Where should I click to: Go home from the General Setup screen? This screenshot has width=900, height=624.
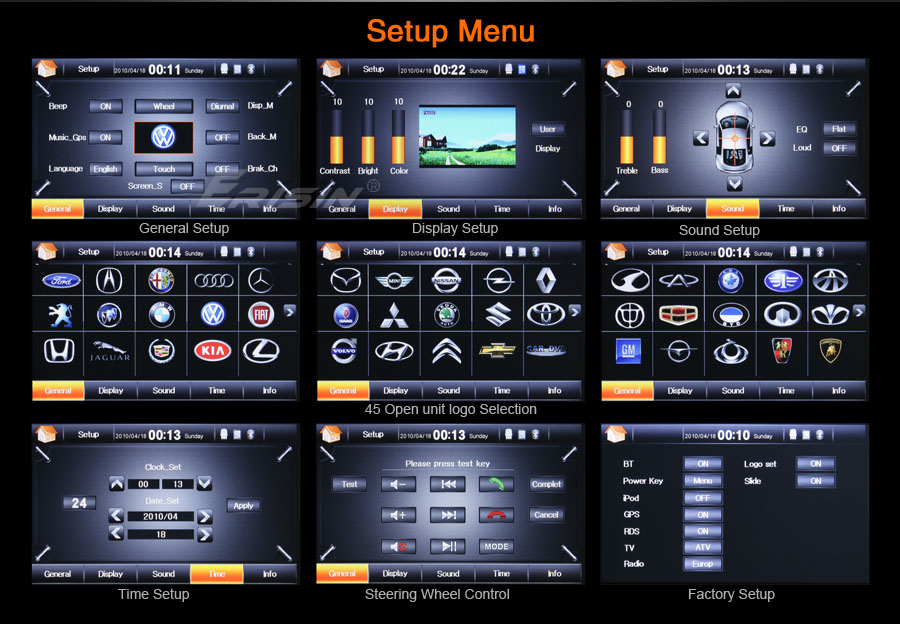click(x=46, y=68)
